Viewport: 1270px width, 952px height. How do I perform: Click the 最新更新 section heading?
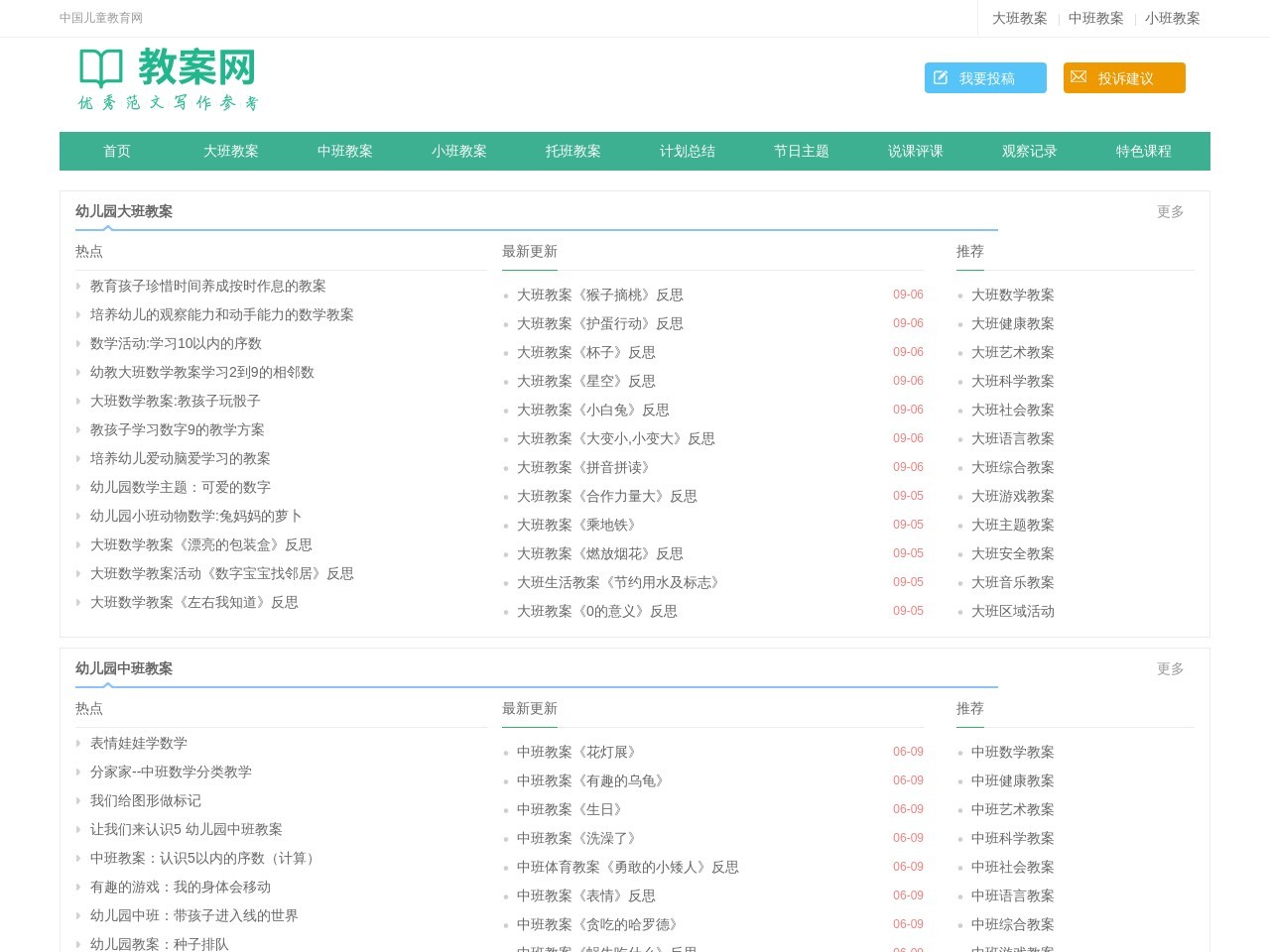529,251
